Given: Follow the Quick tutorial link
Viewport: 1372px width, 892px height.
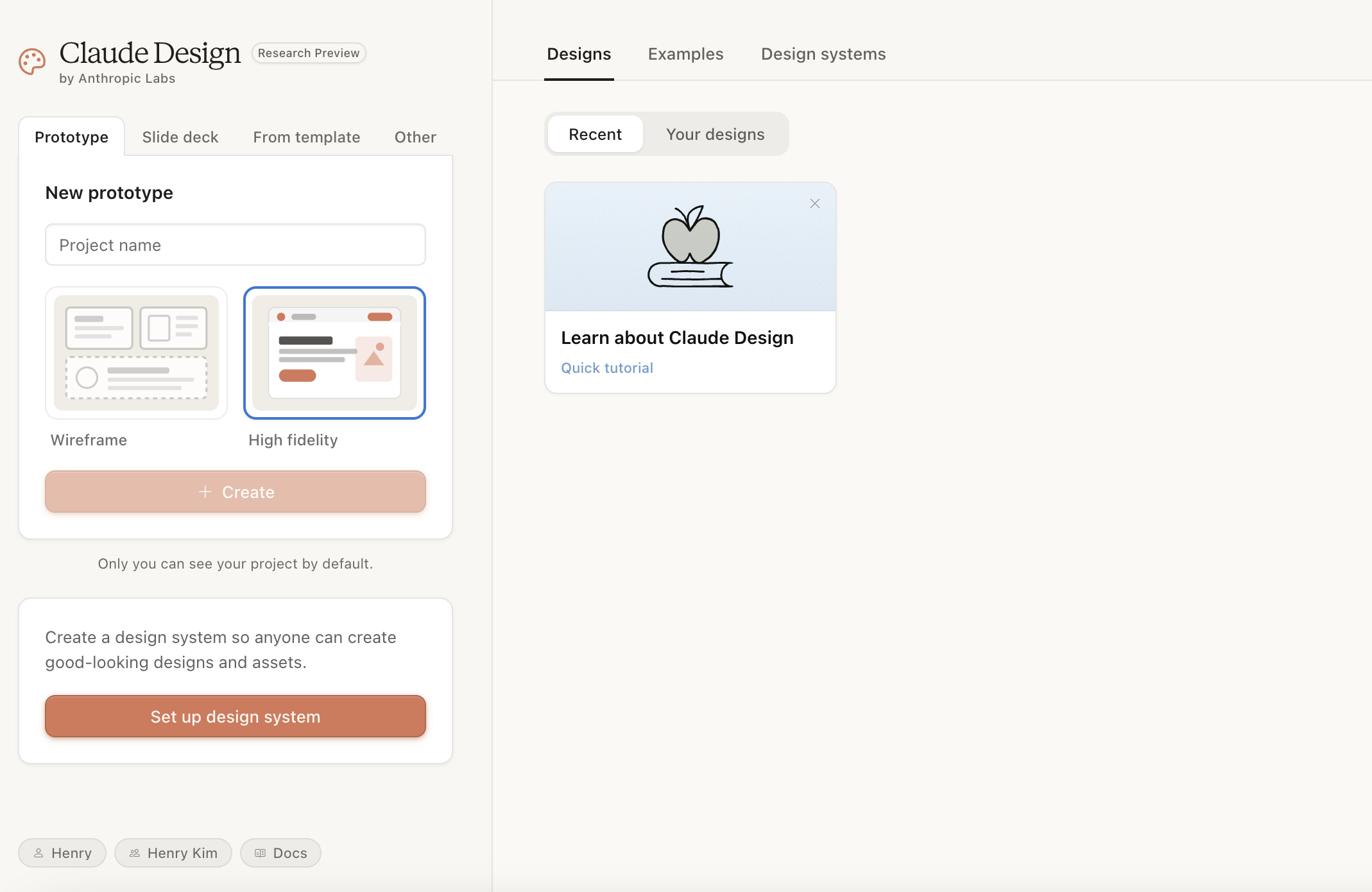Looking at the screenshot, I should (x=607, y=368).
